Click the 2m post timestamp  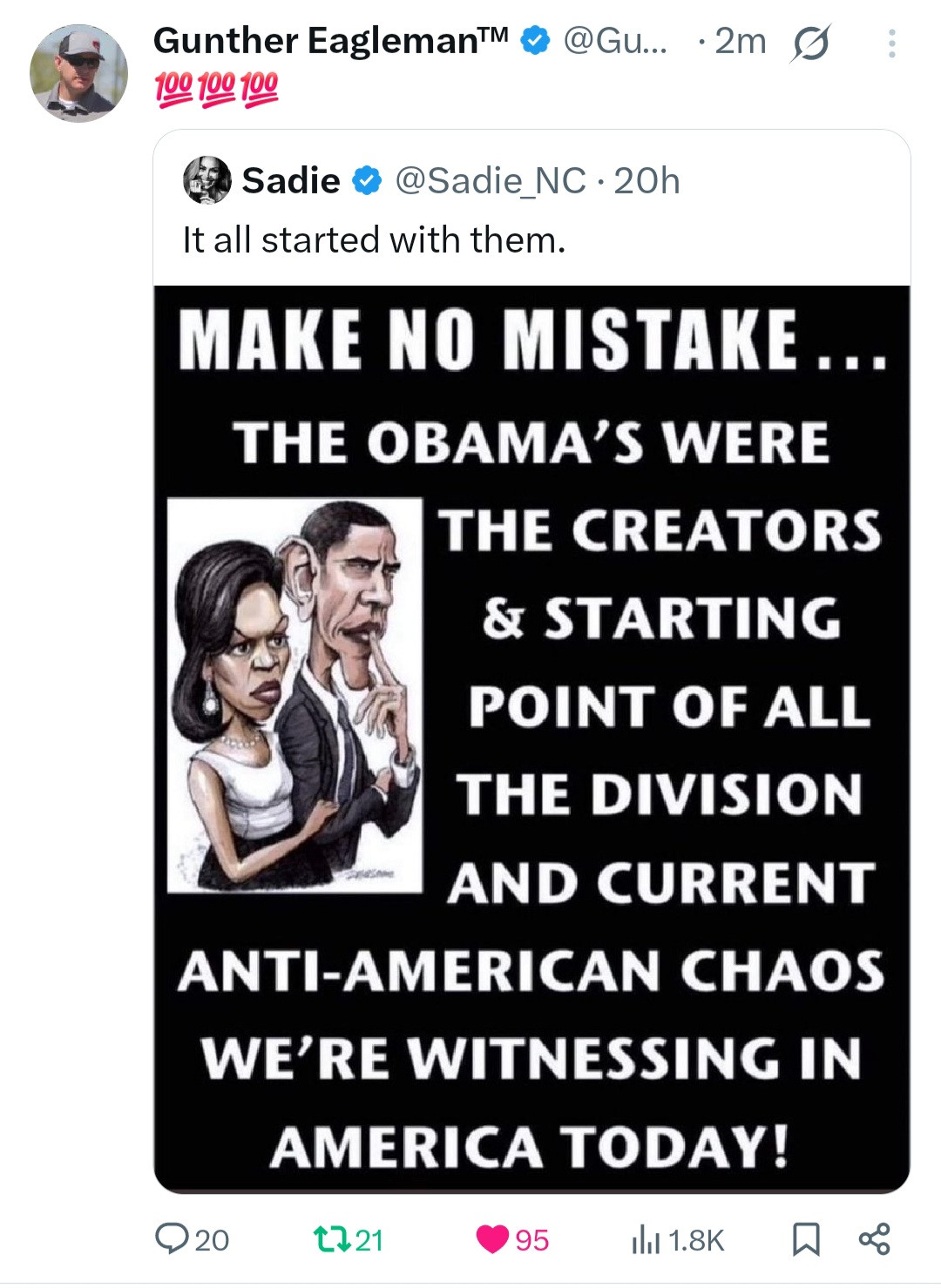(x=740, y=41)
